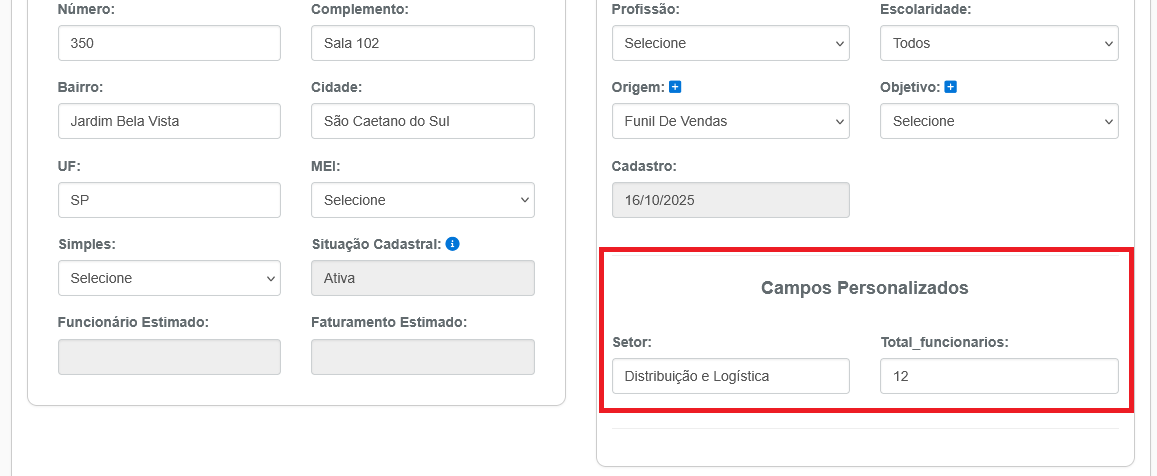The image size is (1157, 476).
Task: Click the plus icon next to Objetivo
Action: click(950, 87)
